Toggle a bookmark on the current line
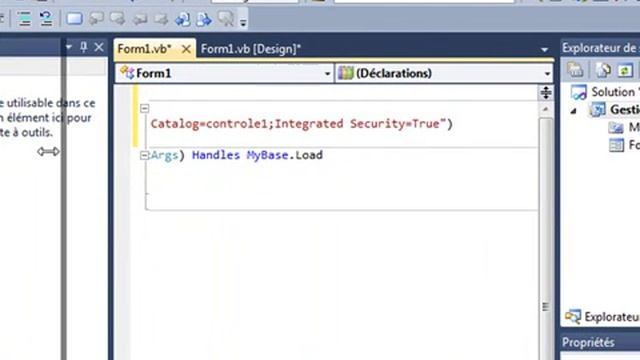Screen dimensions: 640x360 (x=74, y=18)
